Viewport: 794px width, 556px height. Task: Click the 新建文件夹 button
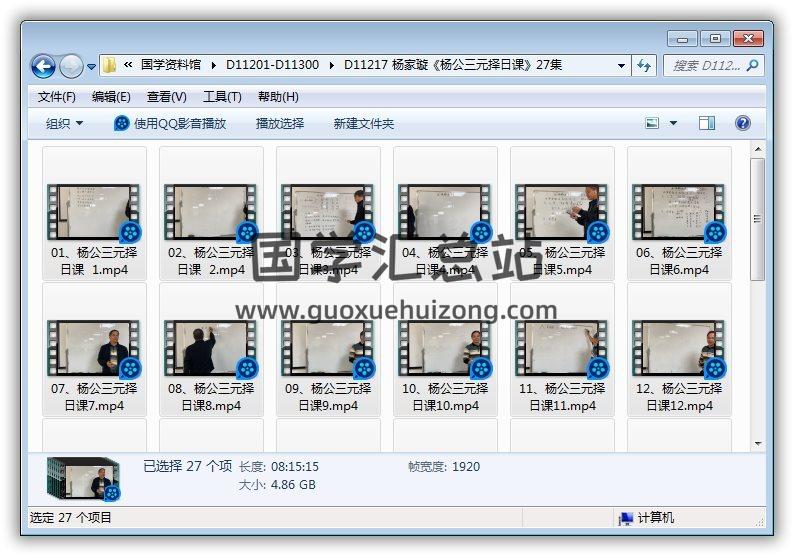point(364,123)
